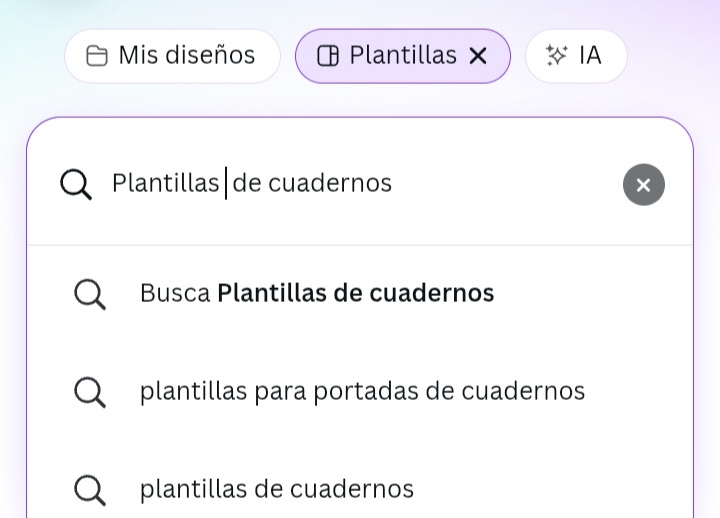Viewport: 720px width, 518px height.
Task: Click the word "cuadernos" in the search field
Action: click(x=330, y=183)
